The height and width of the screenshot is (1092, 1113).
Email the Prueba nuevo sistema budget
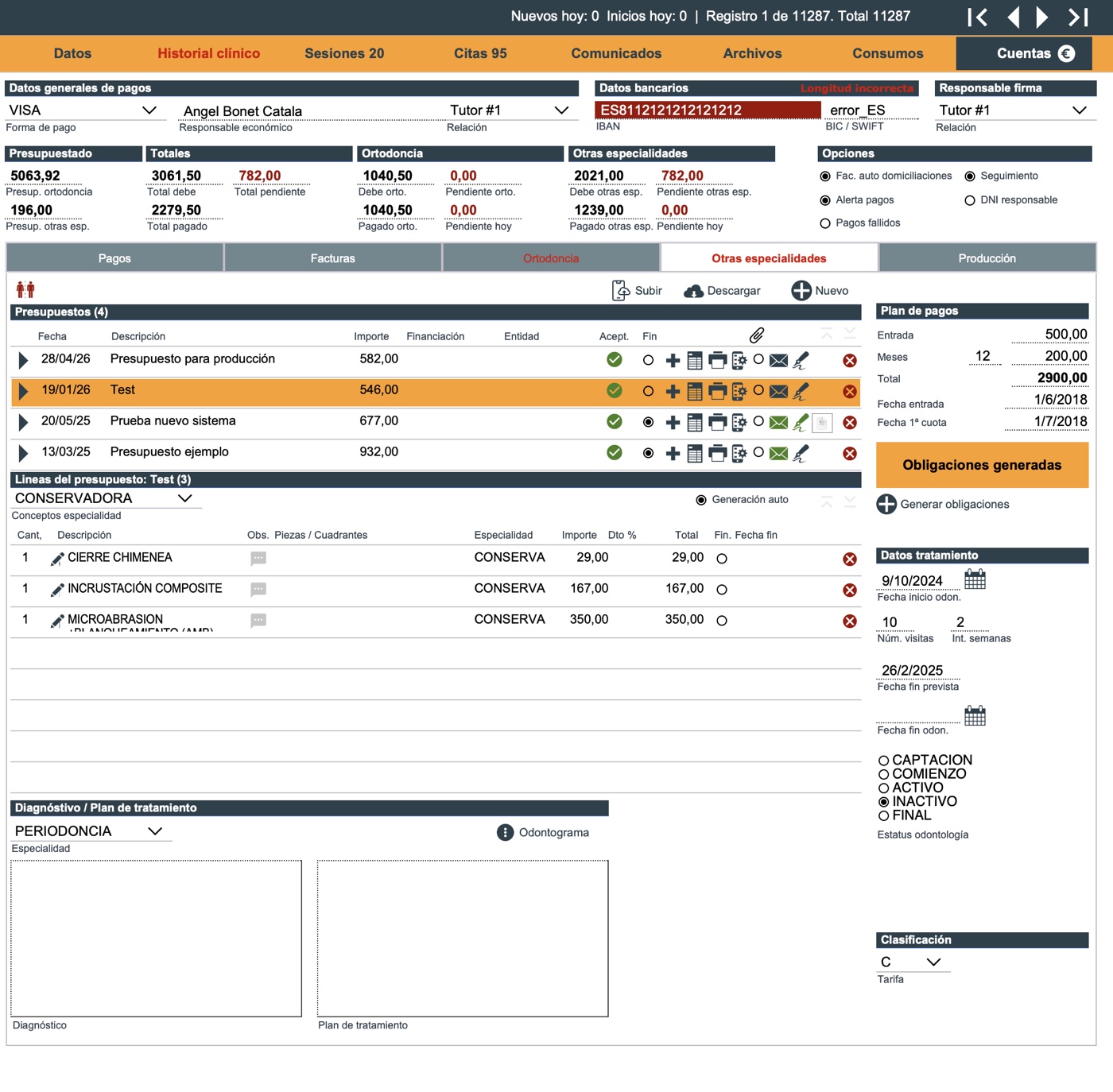pyautogui.click(x=779, y=422)
